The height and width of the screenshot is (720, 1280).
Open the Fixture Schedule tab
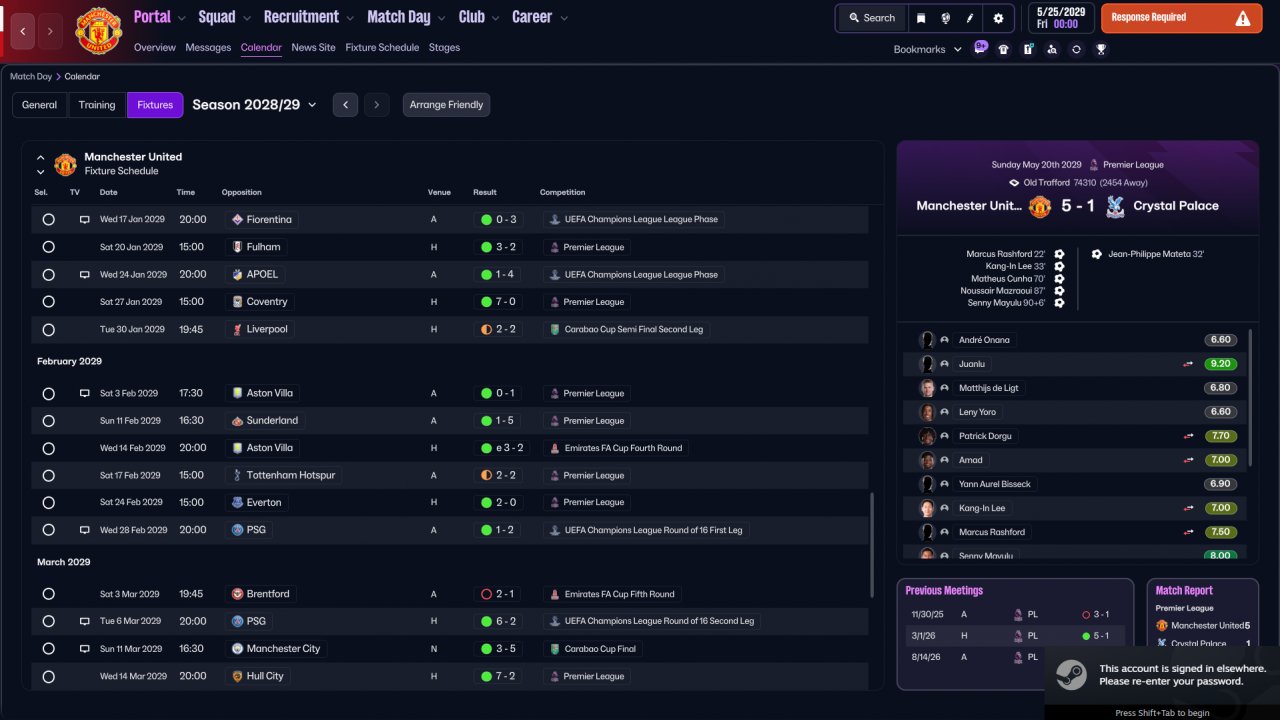[x=382, y=47]
